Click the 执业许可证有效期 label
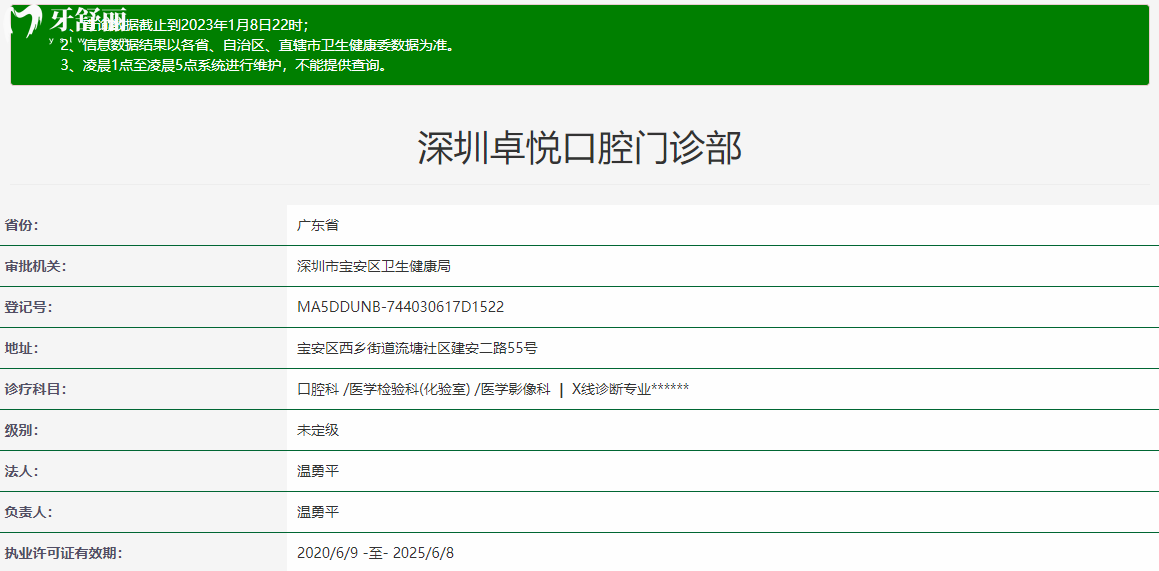The width and height of the screenshot is (1159, 571). pos(64,553)
